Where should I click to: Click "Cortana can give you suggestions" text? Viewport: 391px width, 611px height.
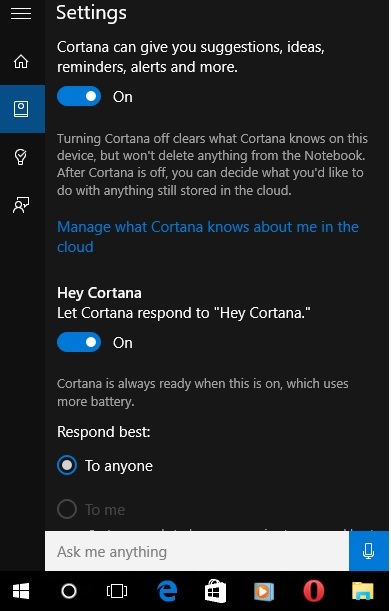(191, 57)
